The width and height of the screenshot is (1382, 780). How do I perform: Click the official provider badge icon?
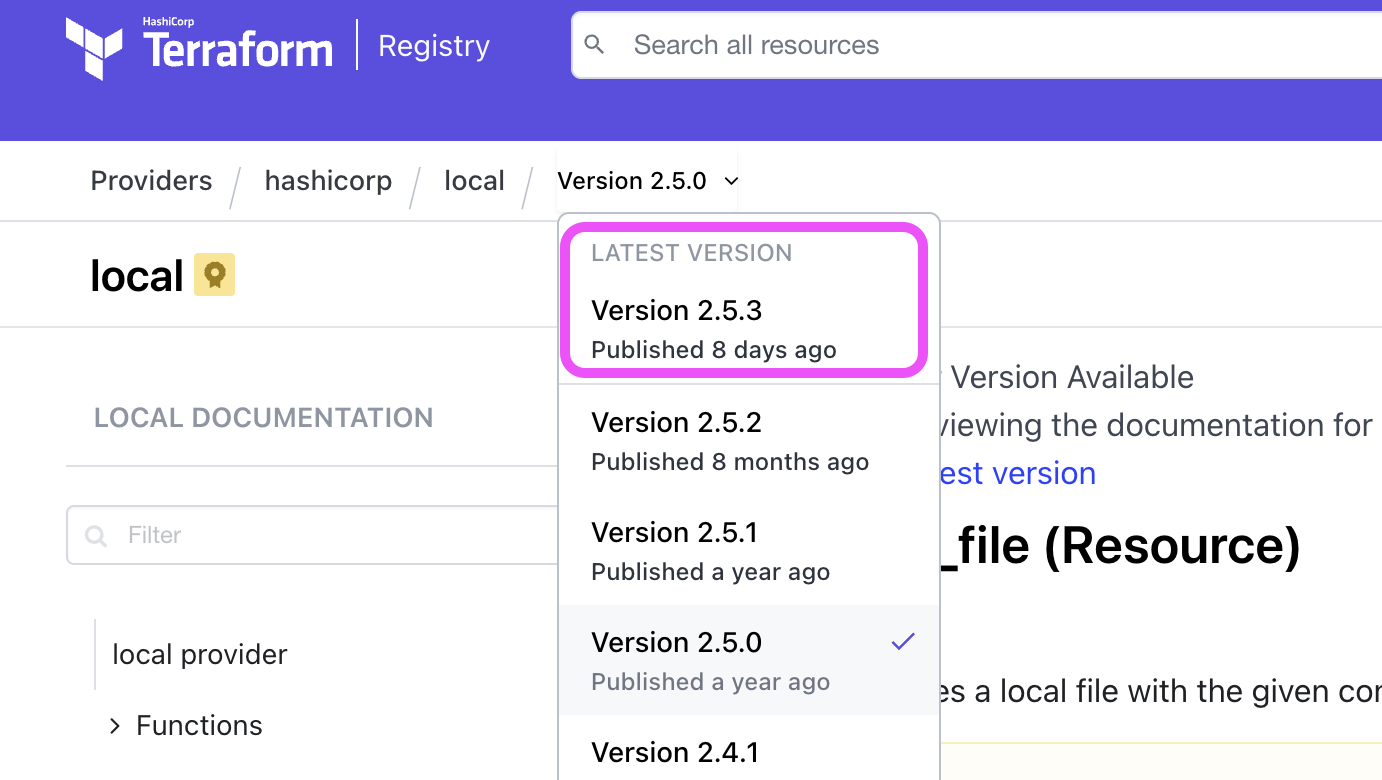[214, 275]
